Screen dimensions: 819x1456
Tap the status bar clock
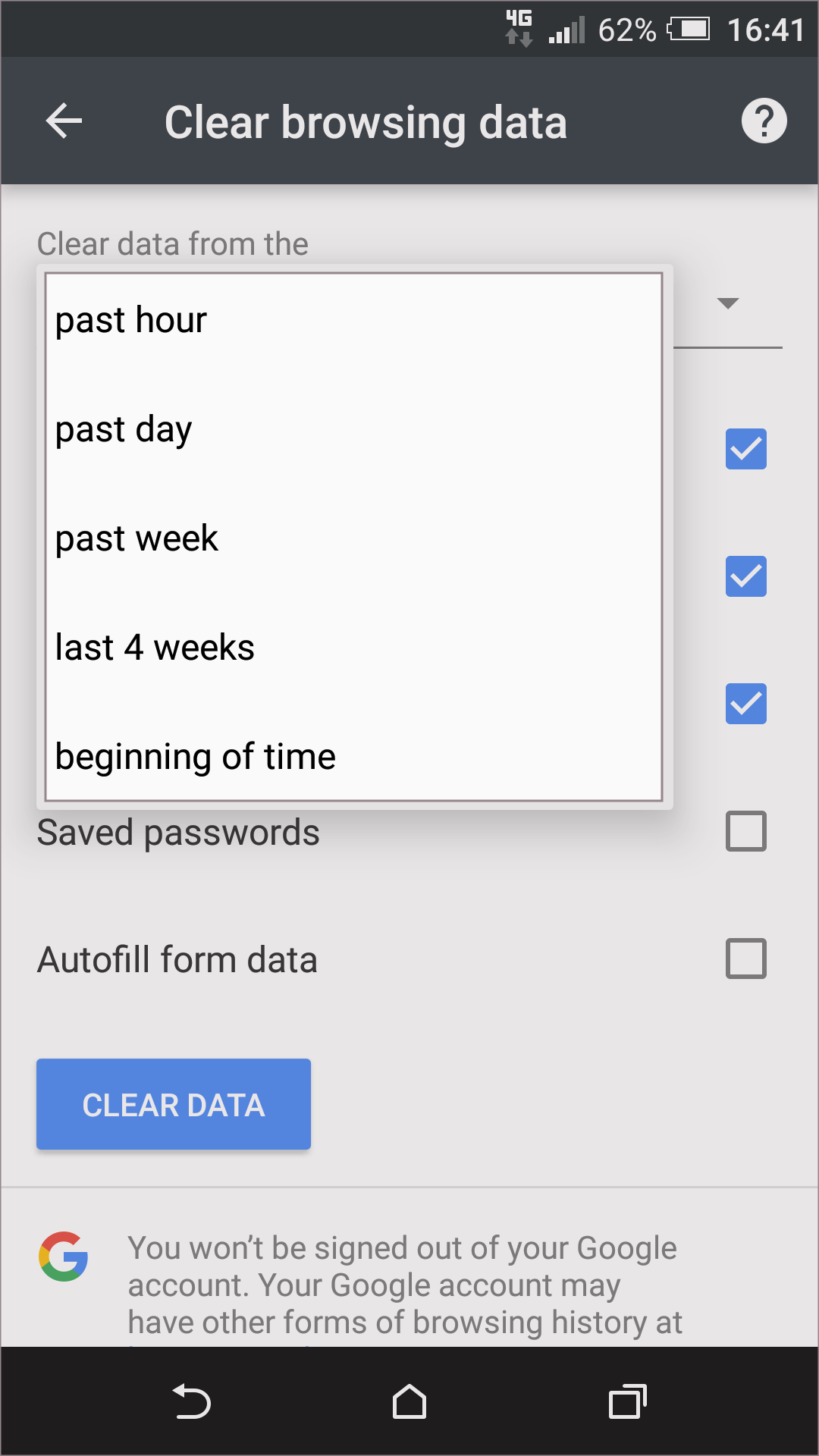tap(765, 30)
